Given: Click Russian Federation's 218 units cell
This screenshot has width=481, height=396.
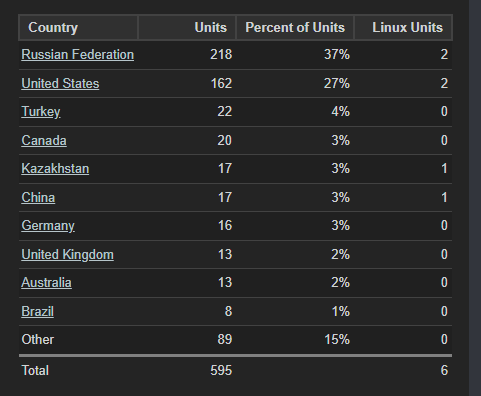Looking at the screenshot, I should 221,55.
